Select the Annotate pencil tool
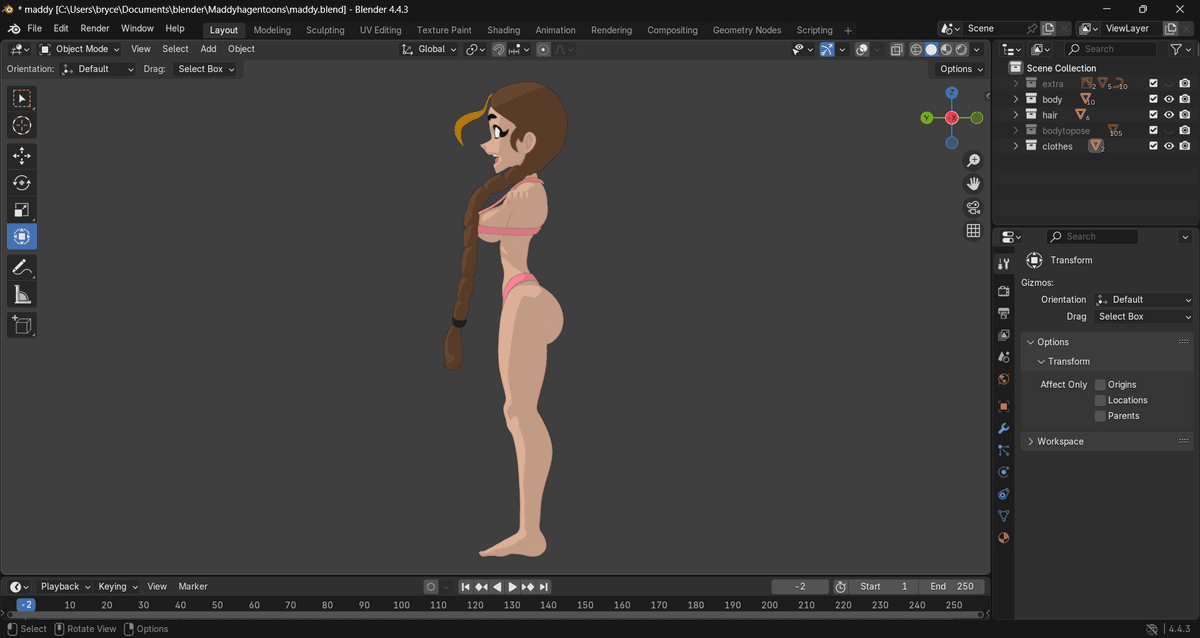Viewport: 1200px width, 638px height. (21, 267)
